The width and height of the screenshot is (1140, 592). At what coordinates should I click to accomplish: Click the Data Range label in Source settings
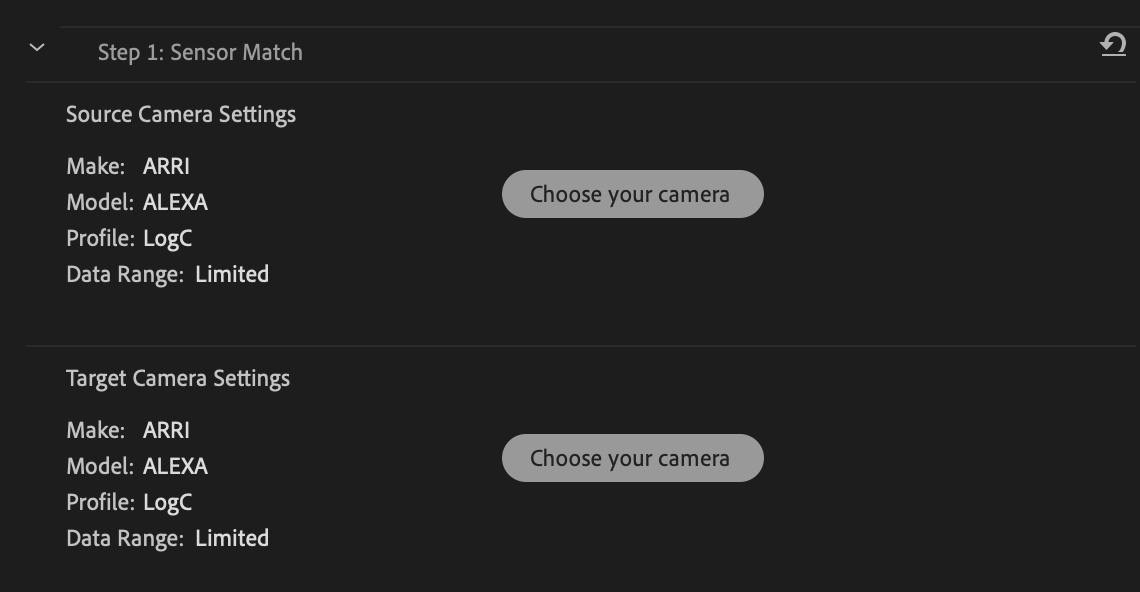[125, 275]
